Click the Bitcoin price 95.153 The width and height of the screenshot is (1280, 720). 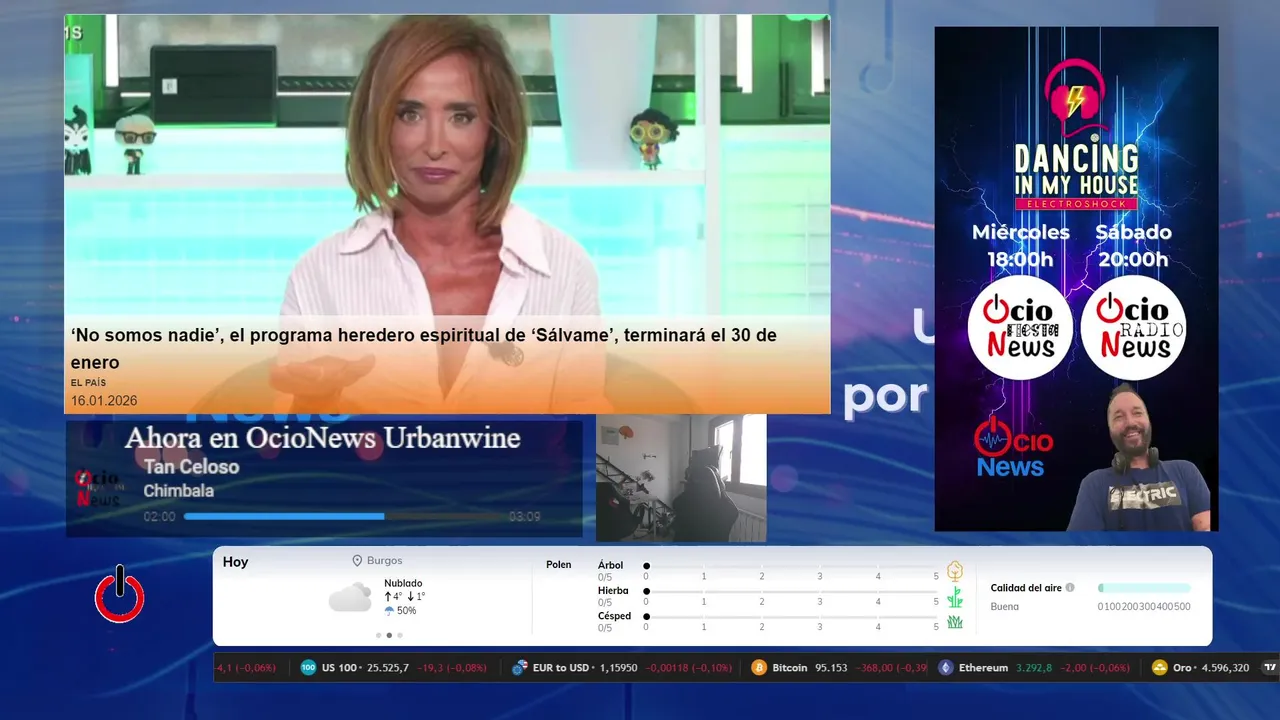831,668
